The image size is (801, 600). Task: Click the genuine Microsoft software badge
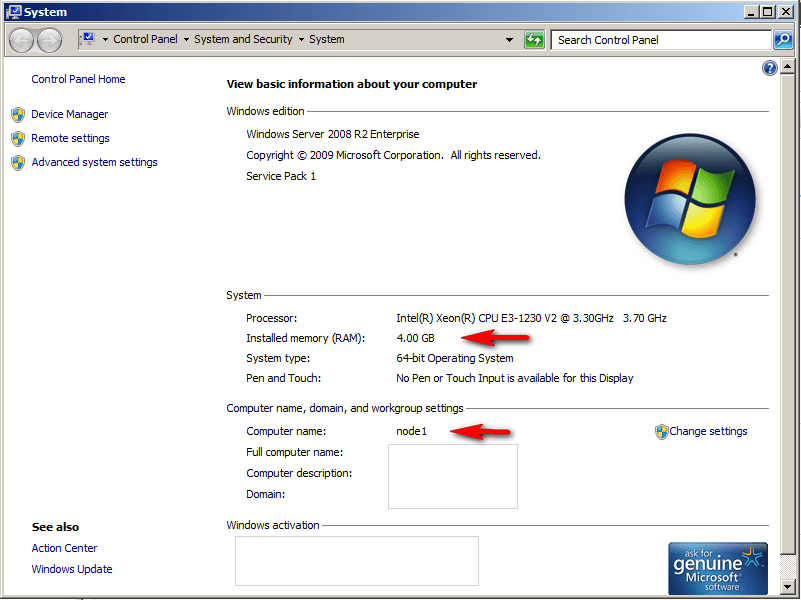coord(718,568)
